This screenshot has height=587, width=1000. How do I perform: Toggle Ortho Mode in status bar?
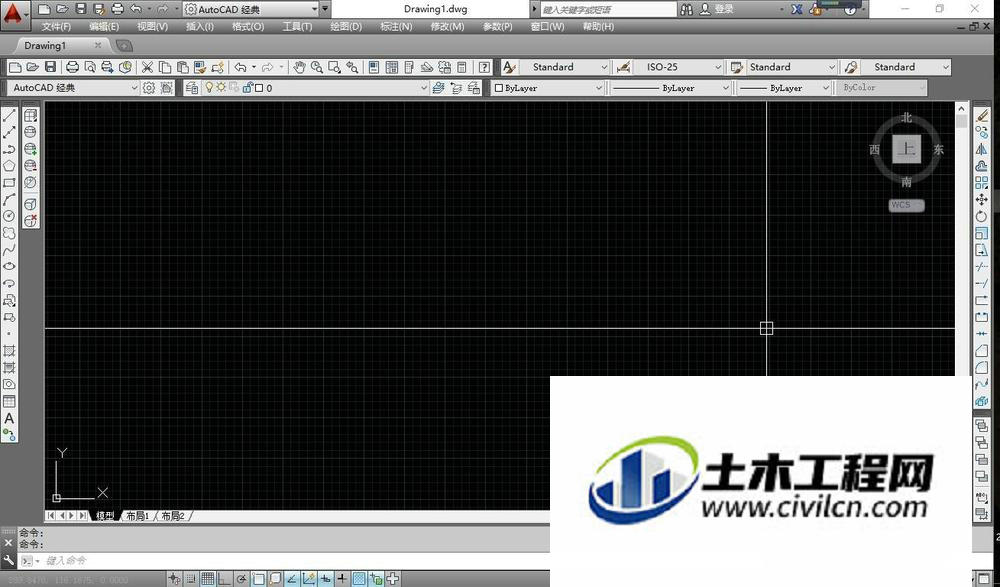click(x=224, y=579)
